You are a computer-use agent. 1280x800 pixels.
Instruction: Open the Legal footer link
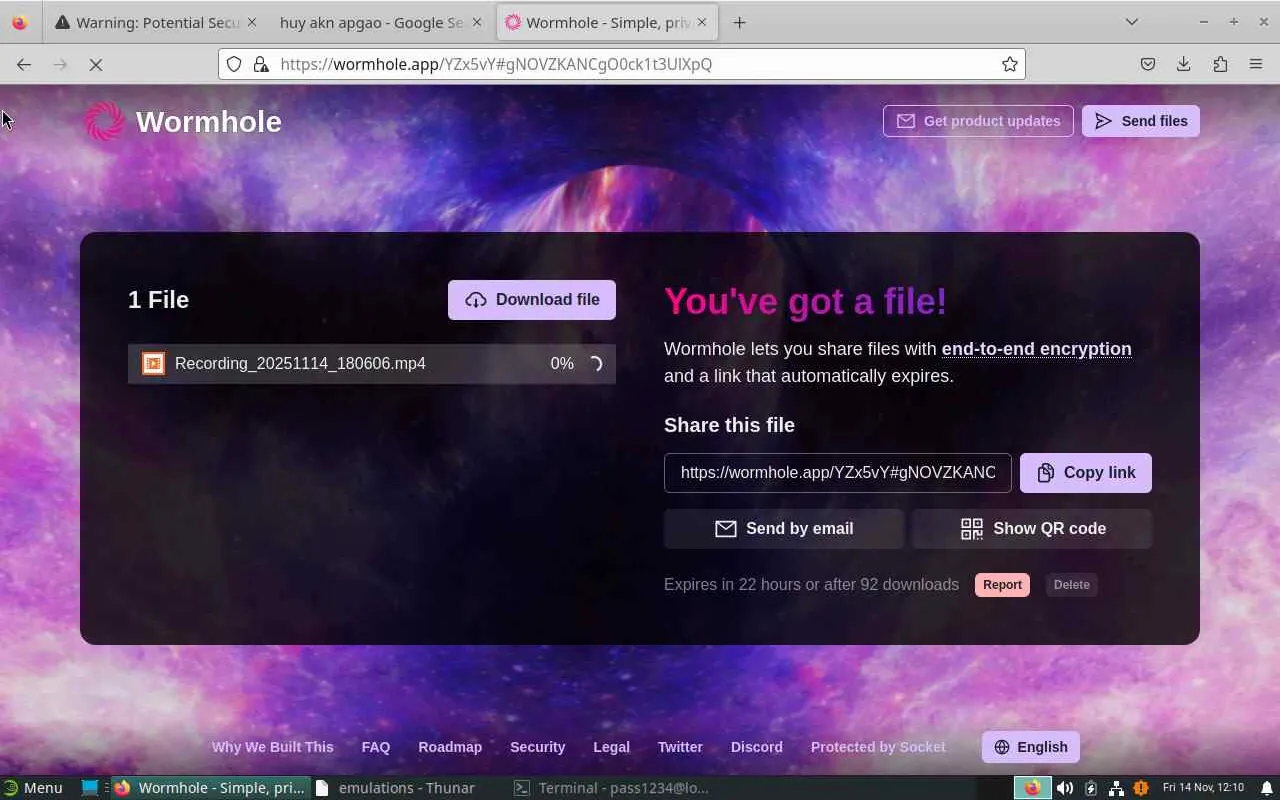click(x=611, y=747)
